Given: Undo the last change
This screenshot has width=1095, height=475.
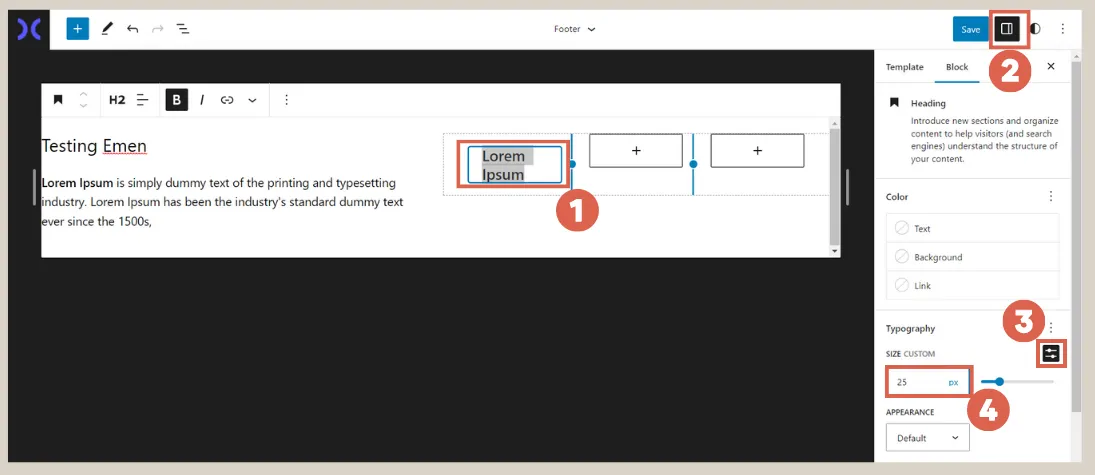Looking at the screenshot, I should (x=133, y=29).
